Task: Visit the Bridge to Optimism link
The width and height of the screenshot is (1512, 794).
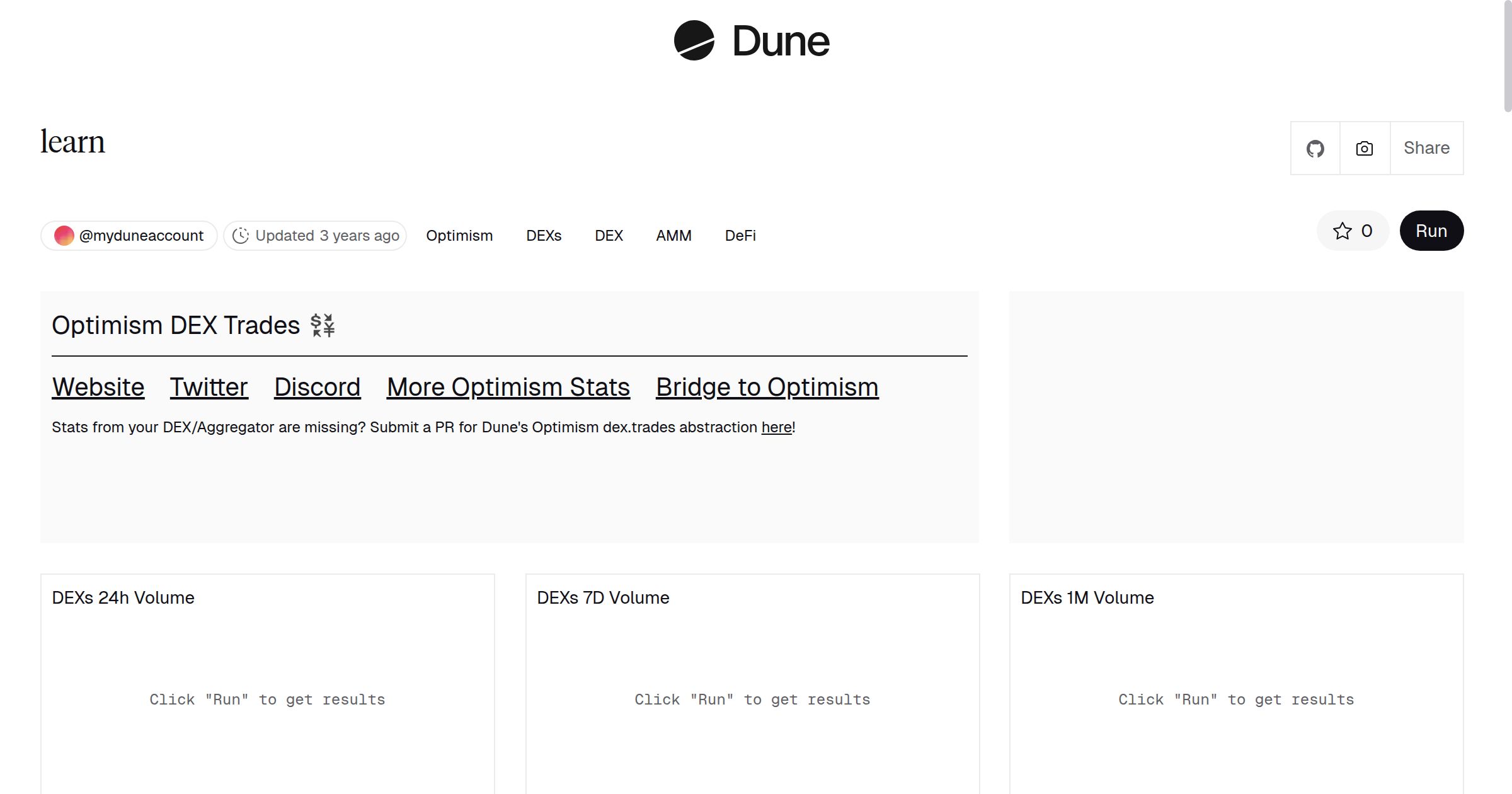Action: pos(767,387)
